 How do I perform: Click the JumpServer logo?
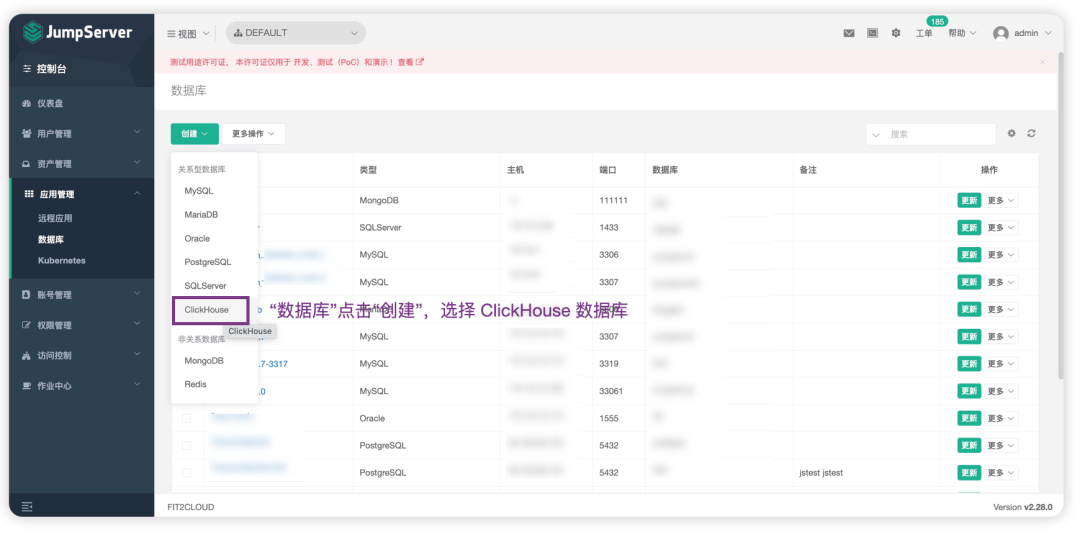click(77, 32)
